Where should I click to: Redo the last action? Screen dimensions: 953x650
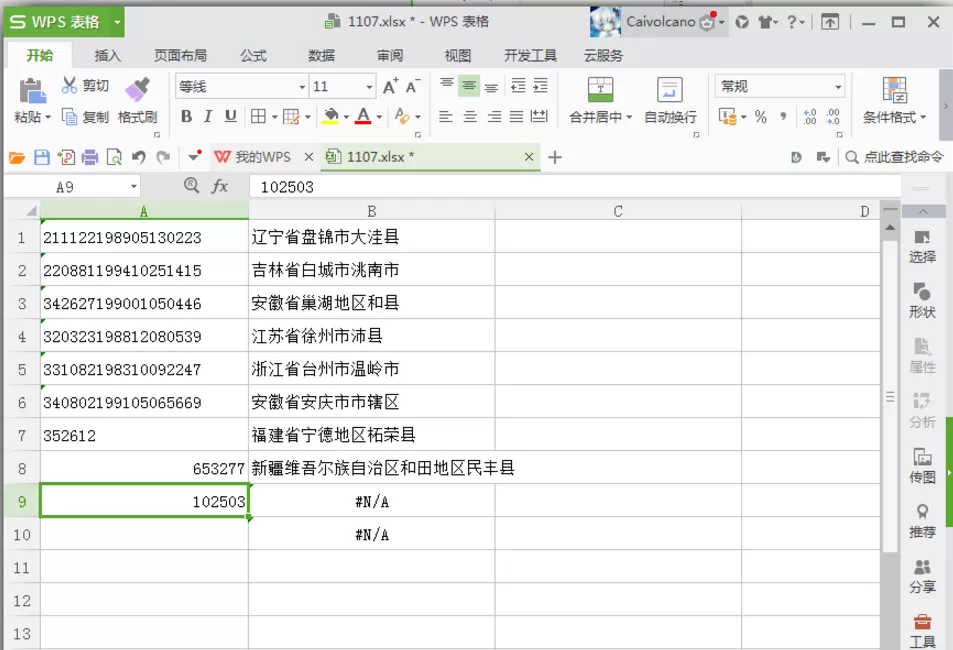(x=163, y=157)
